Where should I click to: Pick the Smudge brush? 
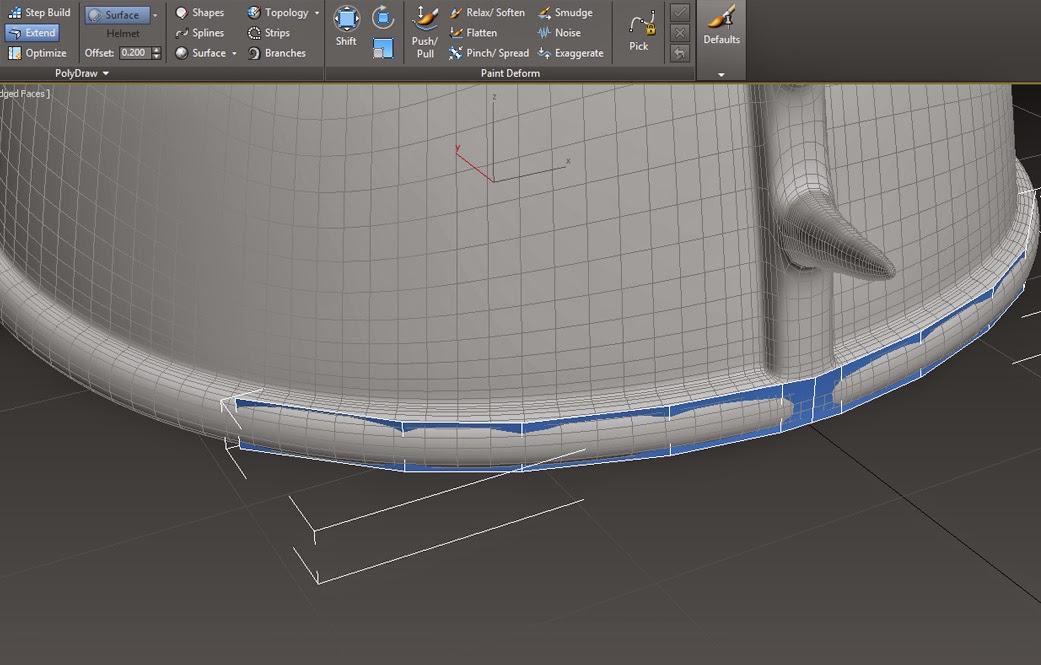click(566, 13)
